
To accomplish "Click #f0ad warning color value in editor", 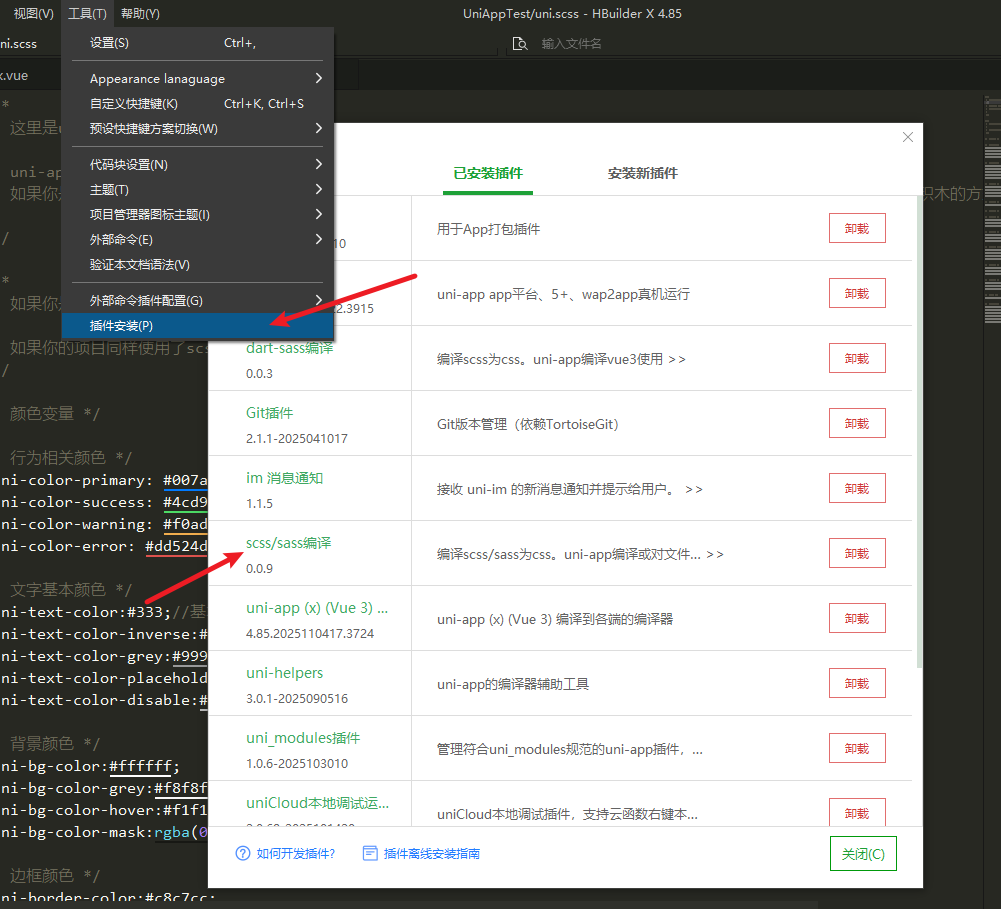I will 185,524.
